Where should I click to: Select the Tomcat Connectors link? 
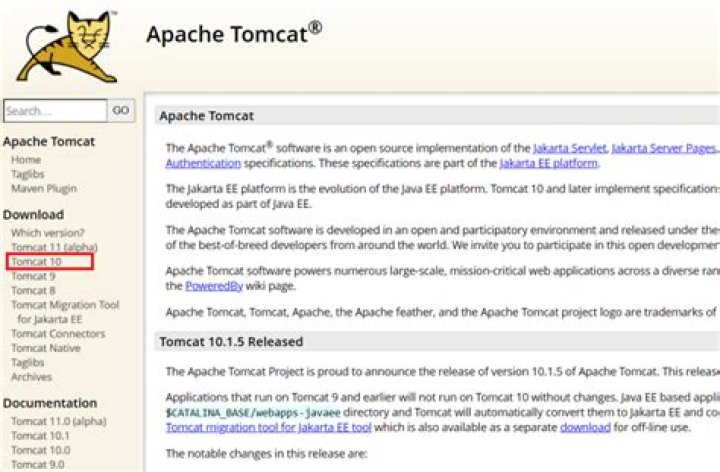click(58, 334)
